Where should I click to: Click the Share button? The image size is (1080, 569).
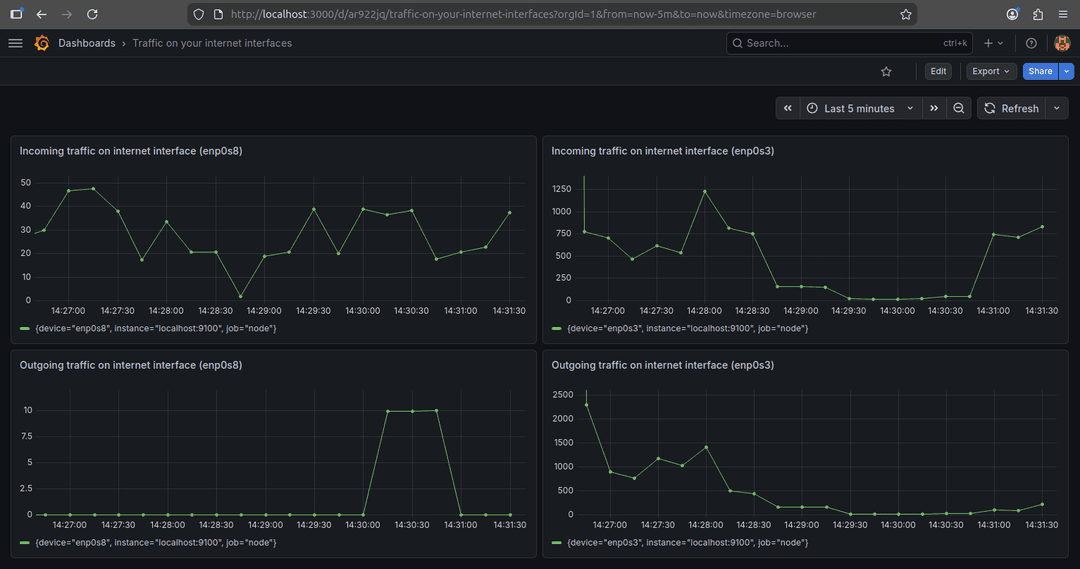pos(1040,72)
